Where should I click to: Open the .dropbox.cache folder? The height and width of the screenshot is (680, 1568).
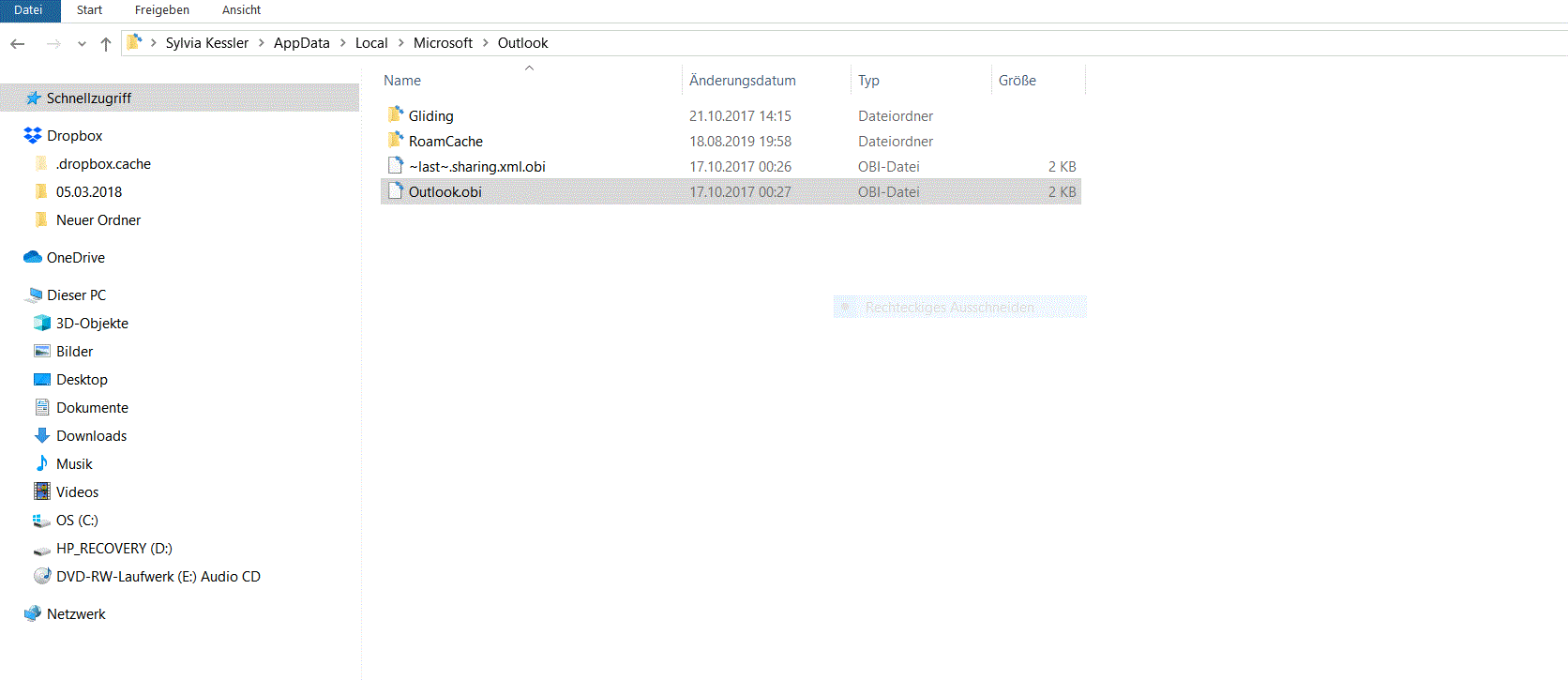(x=103, y=164)
